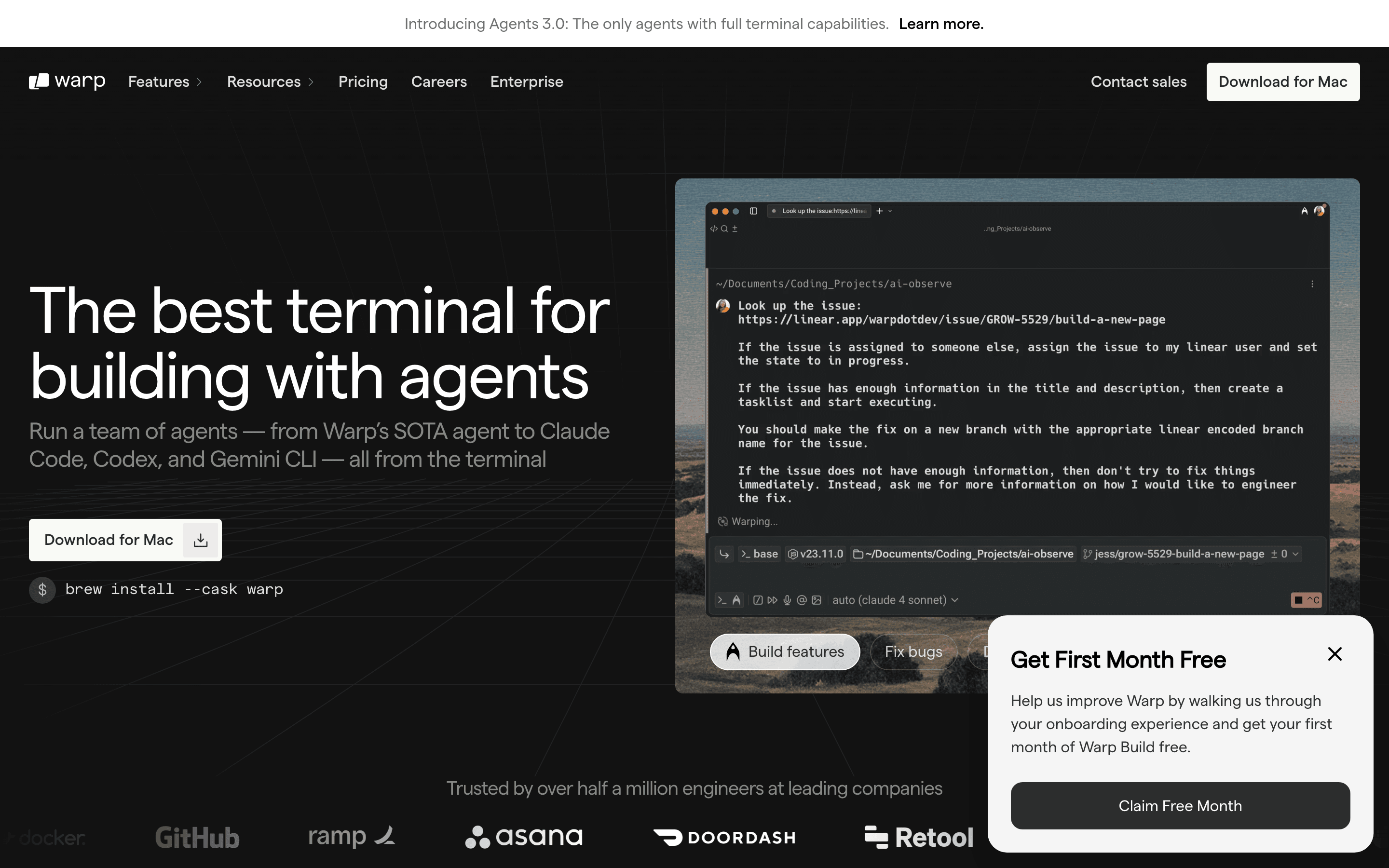The width and height of the screenshot is (1389, 868).
Task: Click the image attach icon
Action: (x=817, y=600)
